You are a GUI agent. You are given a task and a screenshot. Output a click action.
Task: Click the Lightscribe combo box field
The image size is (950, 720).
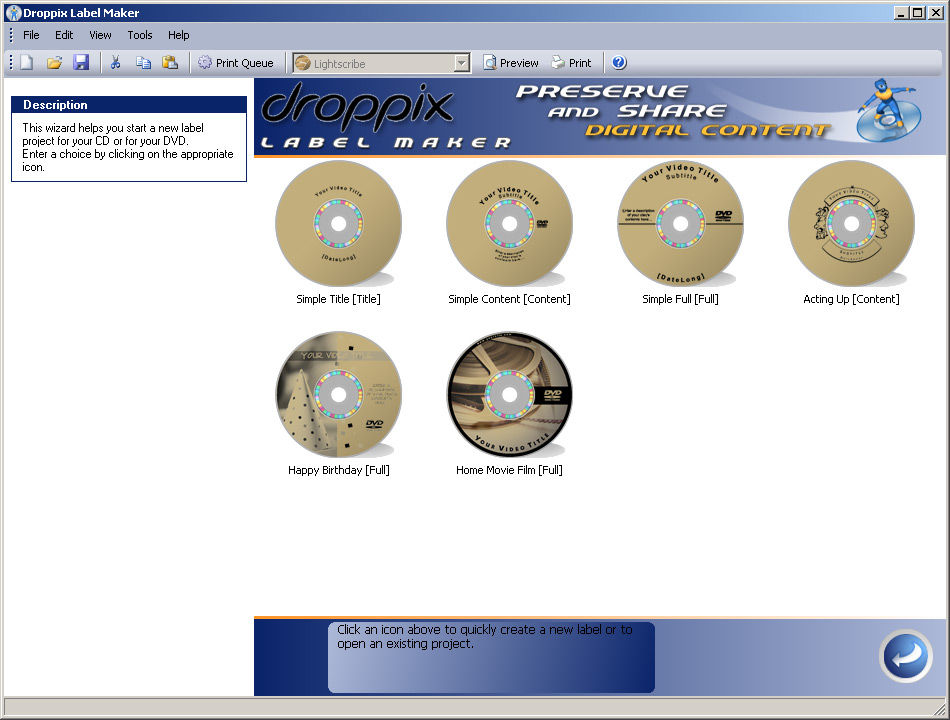click(381, 63)
